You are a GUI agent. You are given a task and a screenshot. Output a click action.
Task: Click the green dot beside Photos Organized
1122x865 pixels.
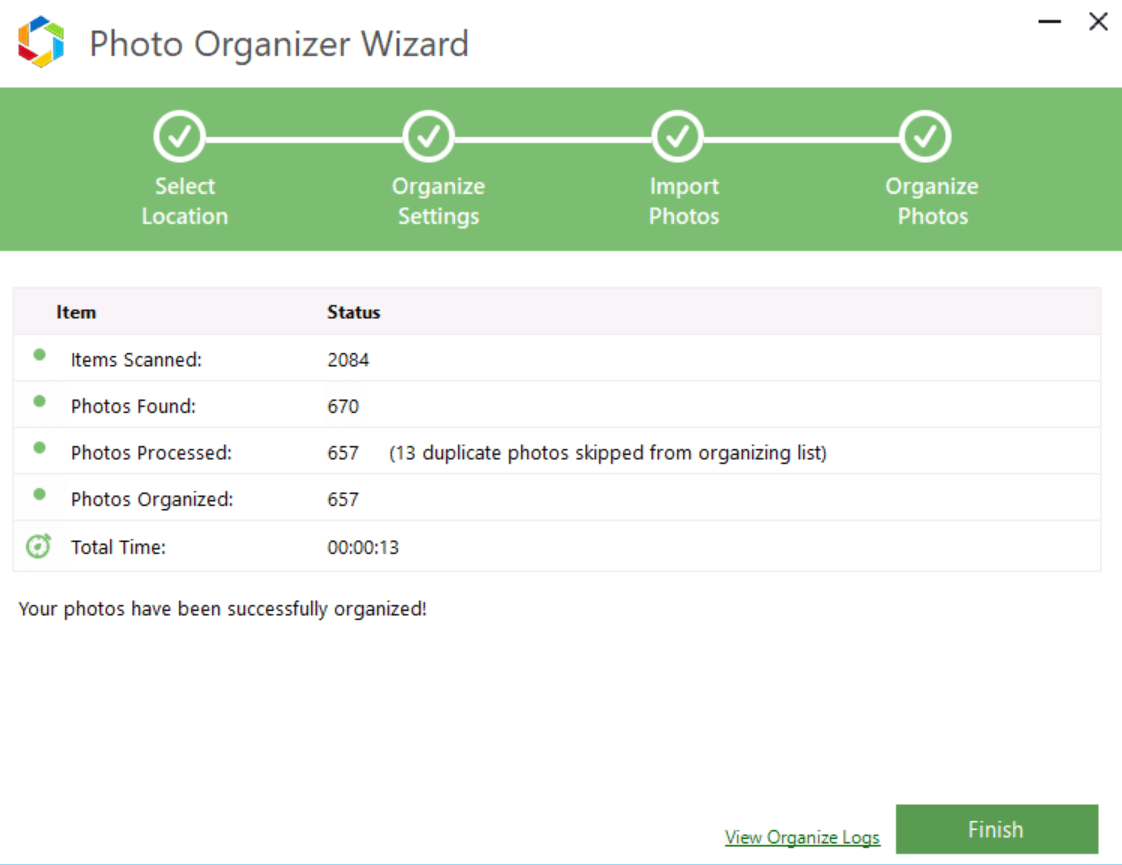tap(40, 492)
